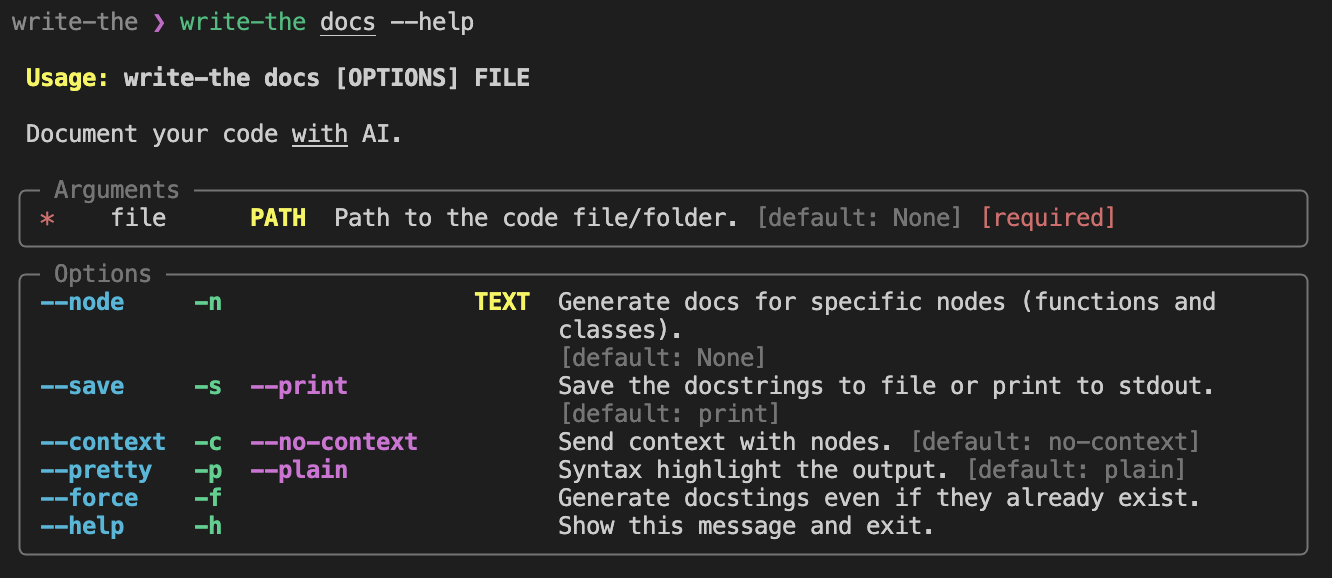Click the --no-context negation flag
1332x578 pixels.
(x=334, y=442)
